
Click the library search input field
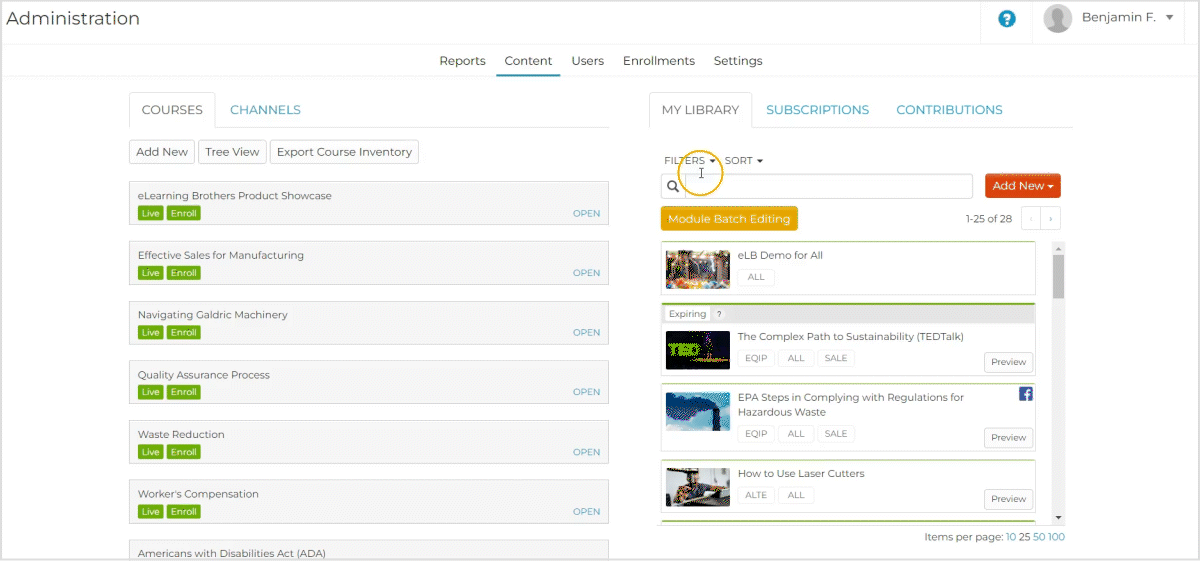point(828,186)
